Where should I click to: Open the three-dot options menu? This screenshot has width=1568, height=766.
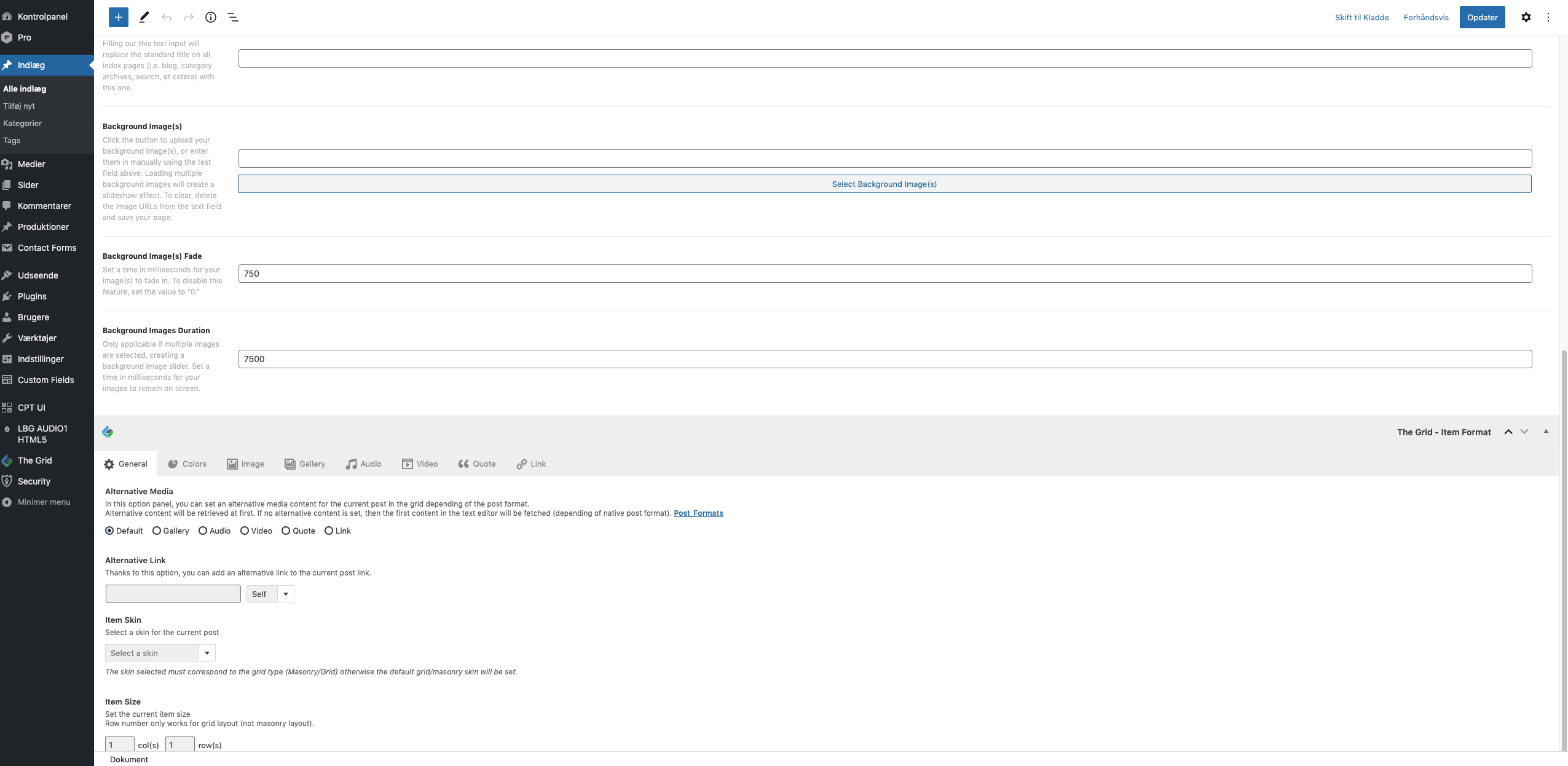pyautogui.click(x=1548, y=17)
